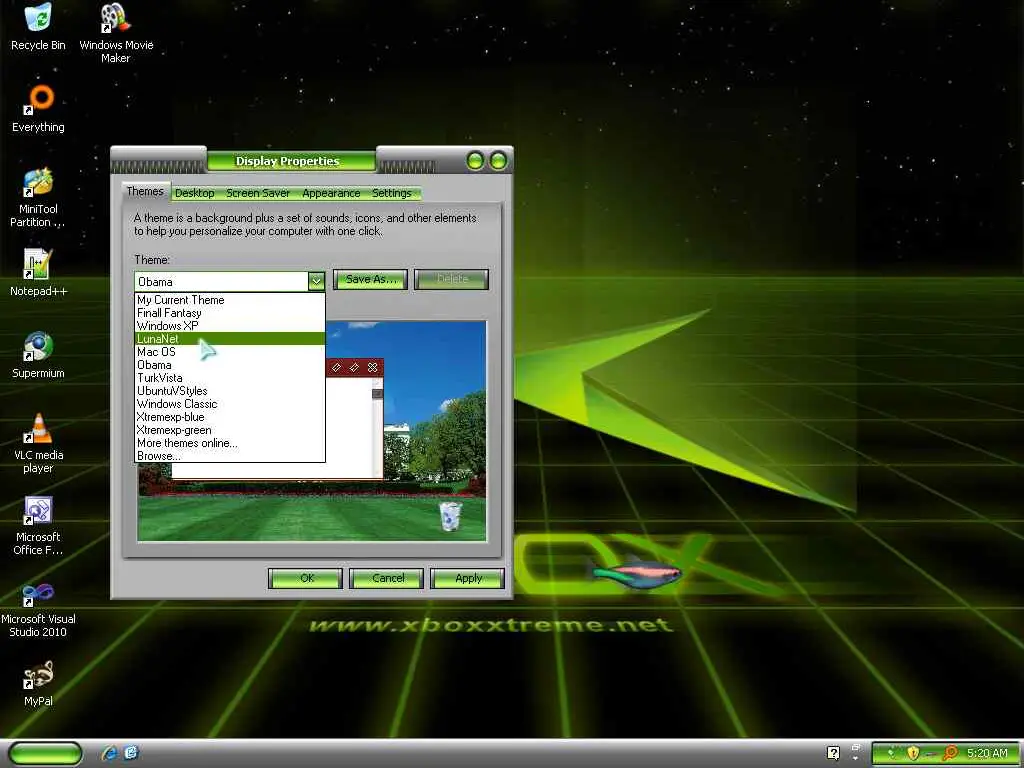The height and width of the screenshot is (768, 1024).
Task: Launch Internet Explorer from quick launch
Action: point(109,753)
